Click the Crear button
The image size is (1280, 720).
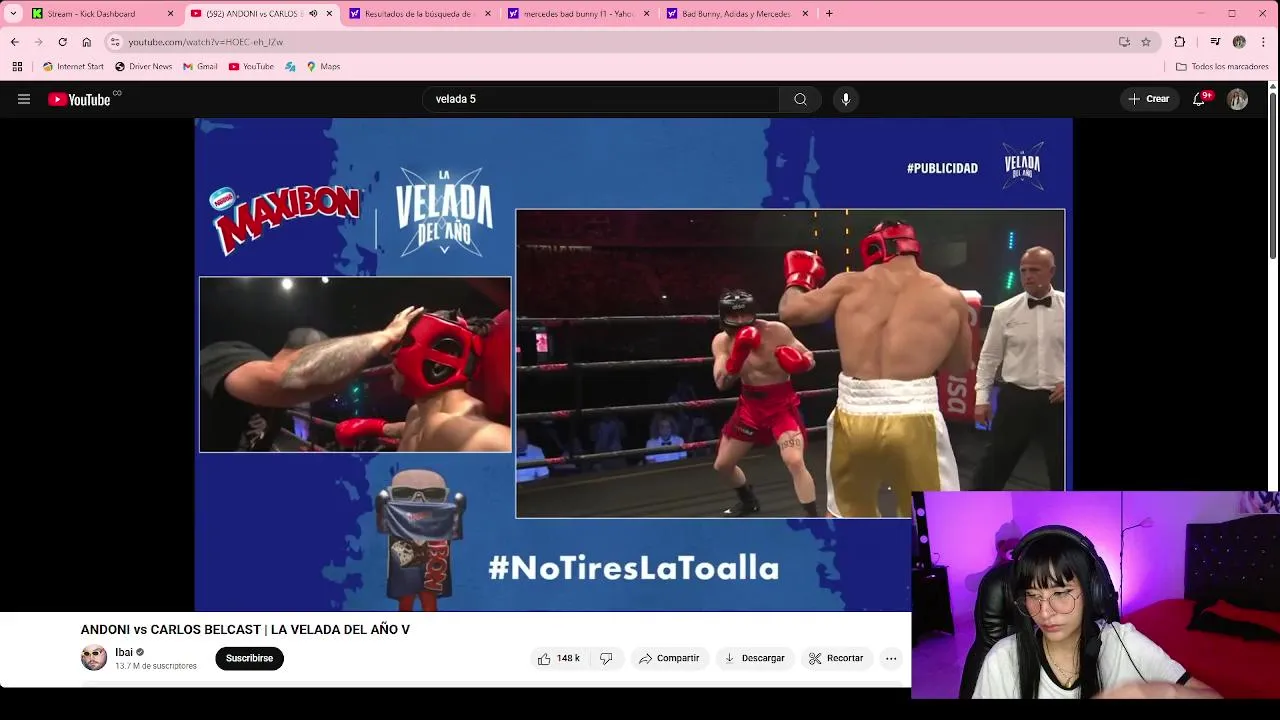[x=1148, y=99]
